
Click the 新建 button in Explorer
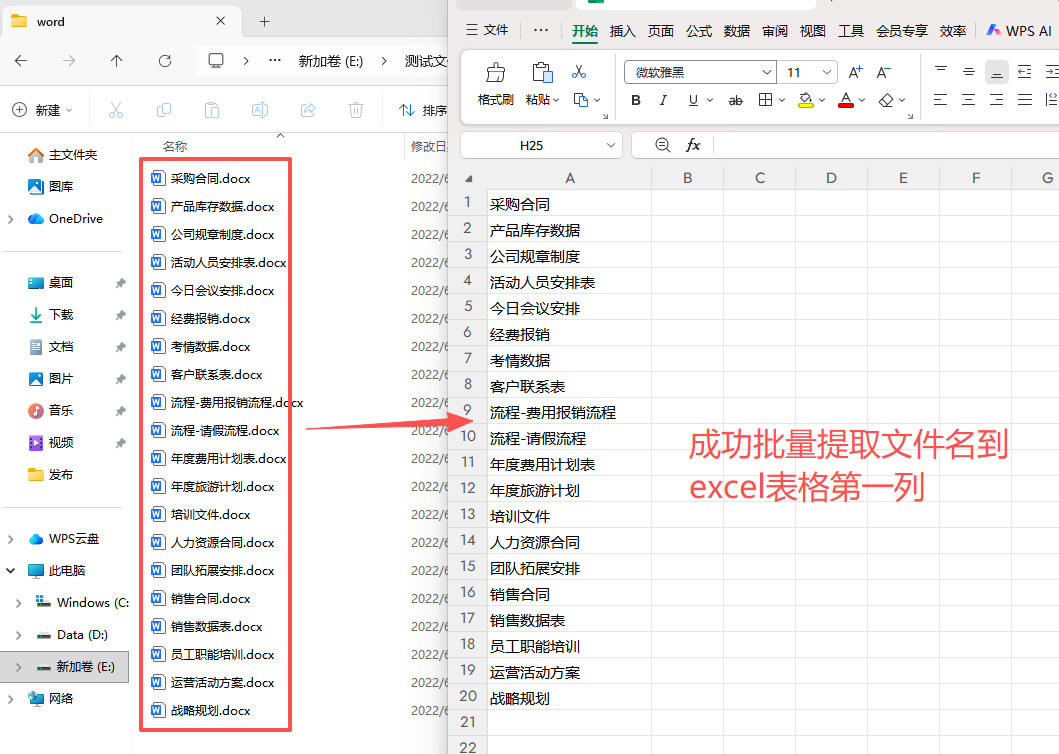click(x=42, y=109)
